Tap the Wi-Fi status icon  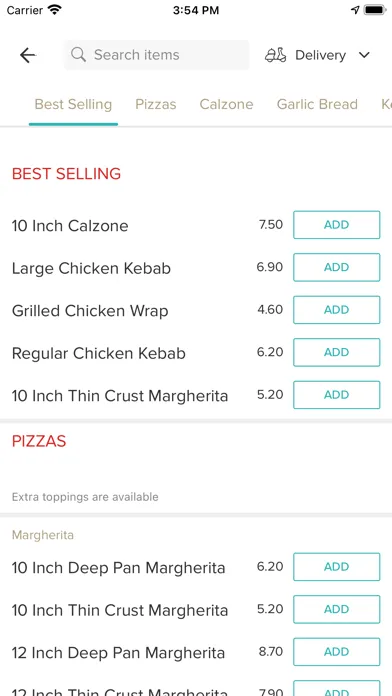point(55,10)
